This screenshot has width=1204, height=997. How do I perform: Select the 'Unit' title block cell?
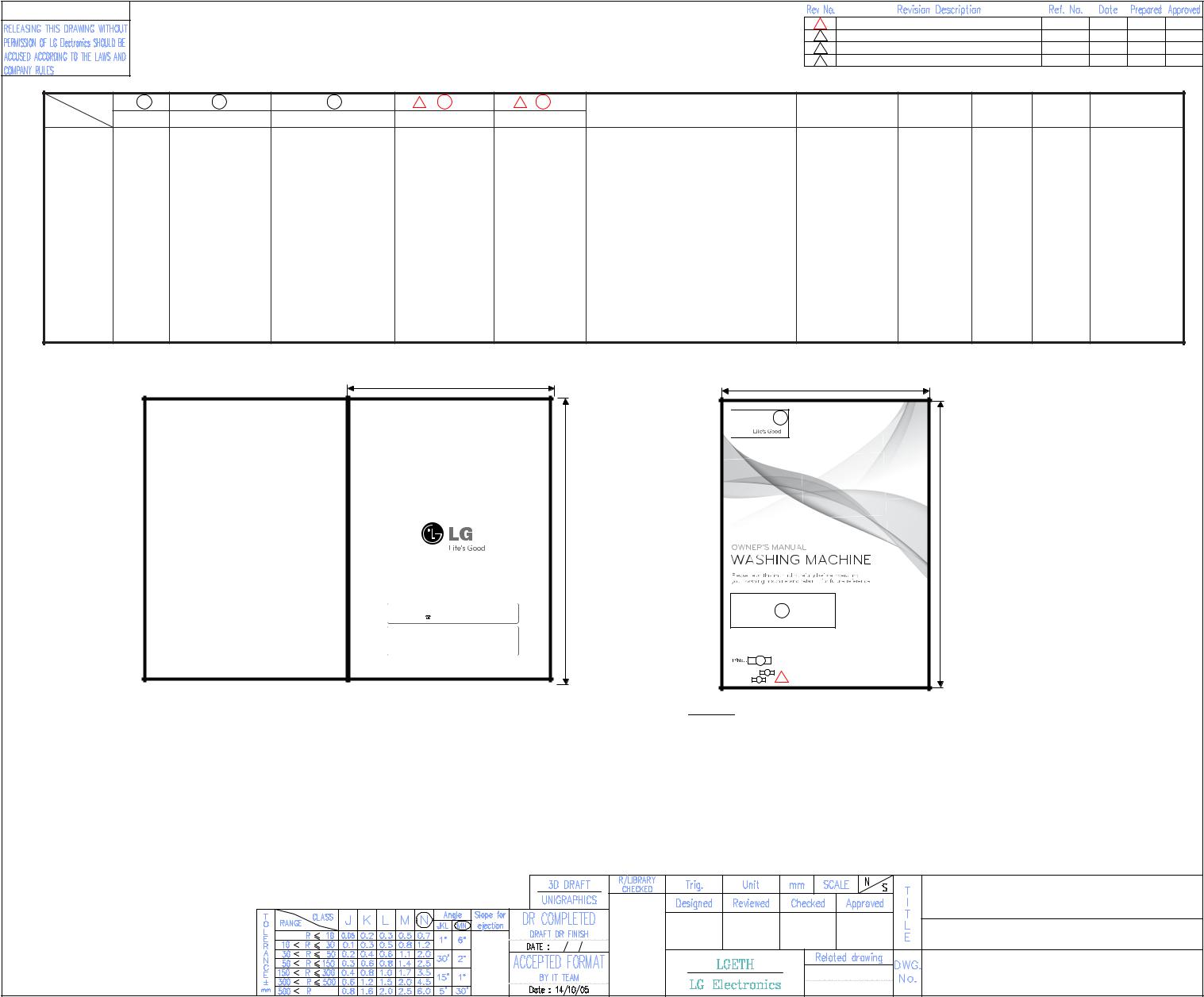tap(751, 884)
